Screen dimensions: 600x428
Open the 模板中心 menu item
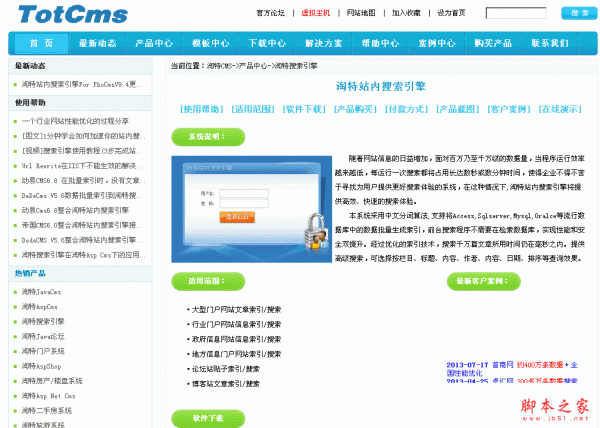[210, 43]
